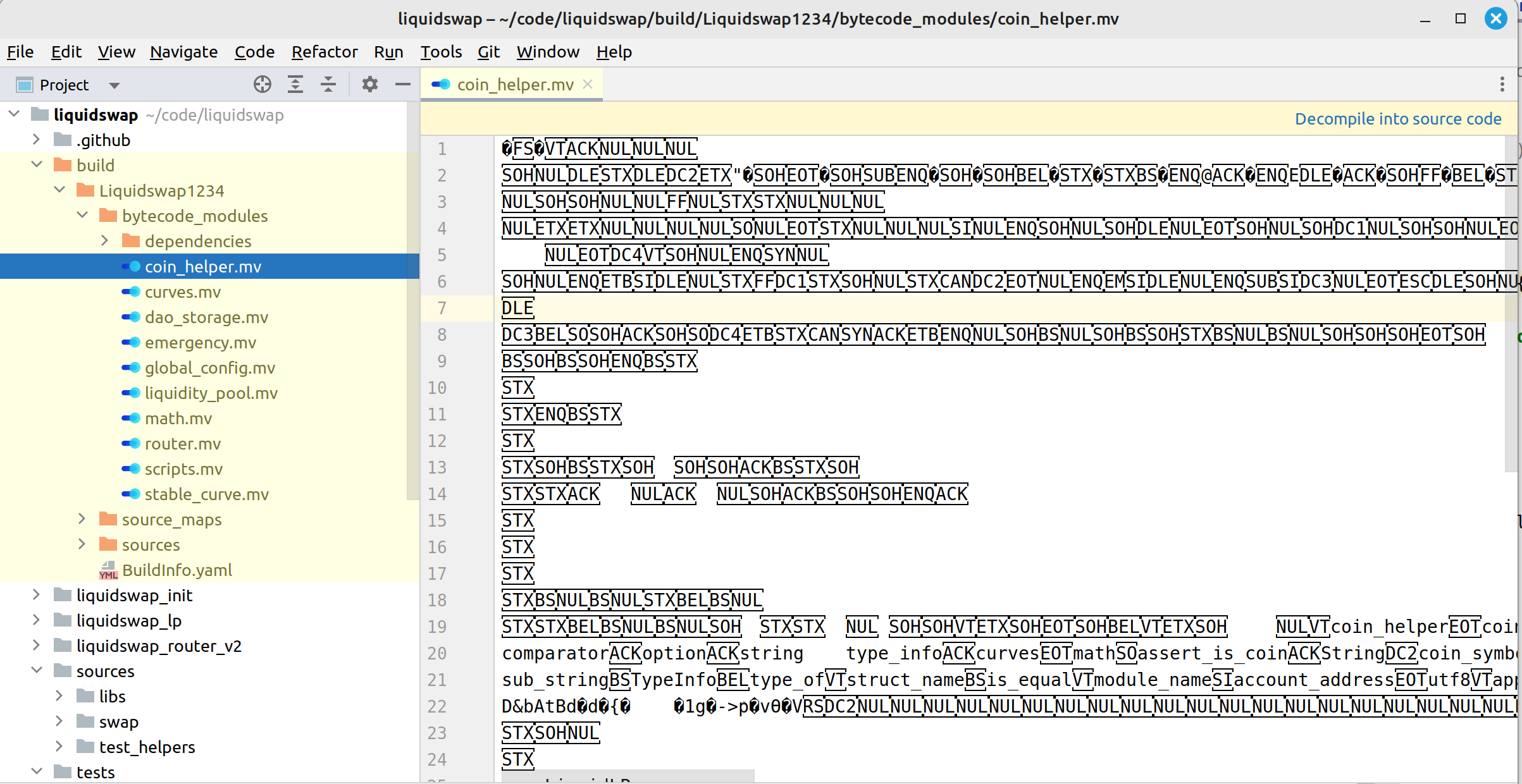The image size is (1522, 784).
Task: Open the Tools menu
Action: point(441,52)
